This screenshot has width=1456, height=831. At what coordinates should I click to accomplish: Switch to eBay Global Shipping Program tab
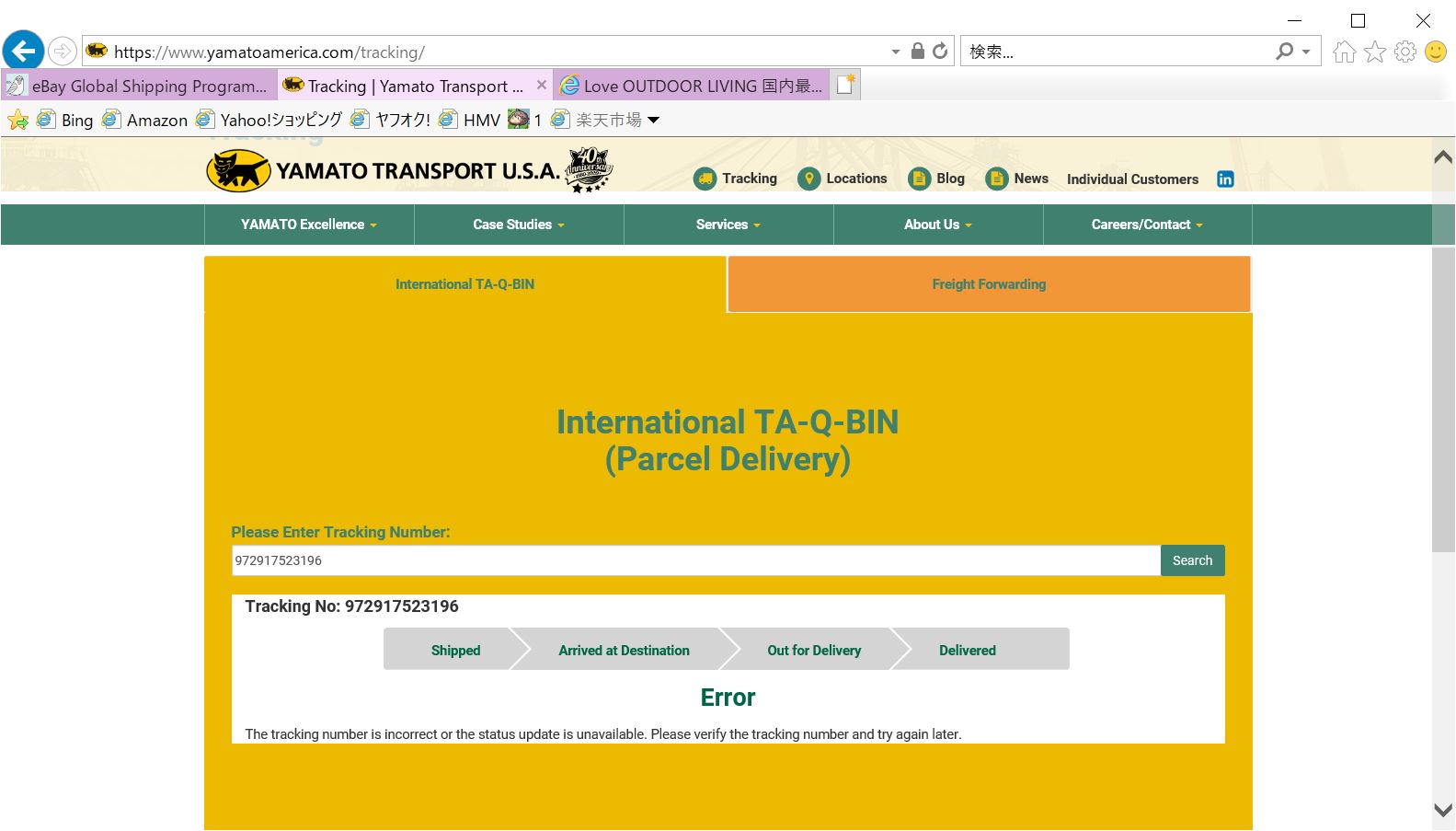point(139,86)
